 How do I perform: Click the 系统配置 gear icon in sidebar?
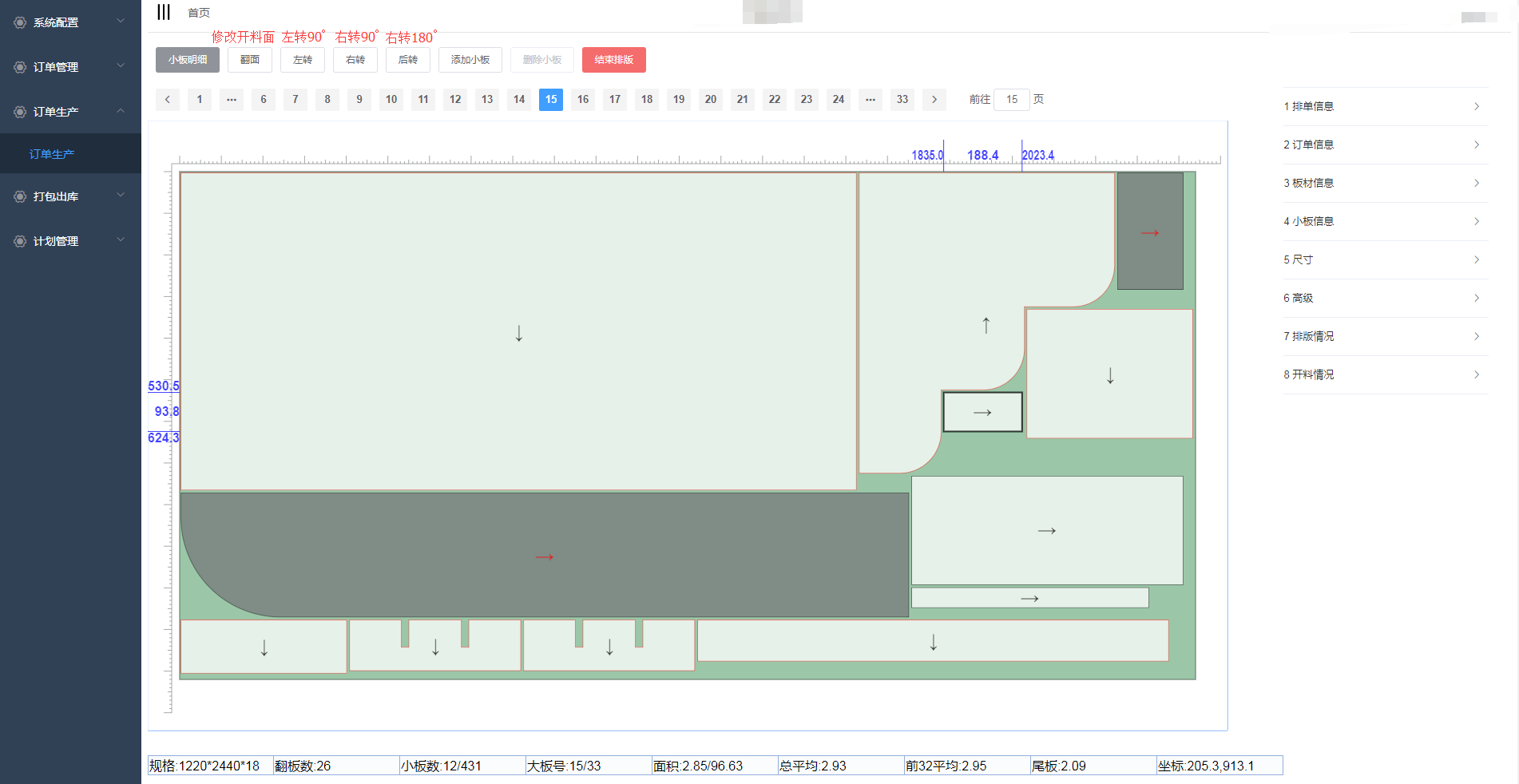(20, 22)
